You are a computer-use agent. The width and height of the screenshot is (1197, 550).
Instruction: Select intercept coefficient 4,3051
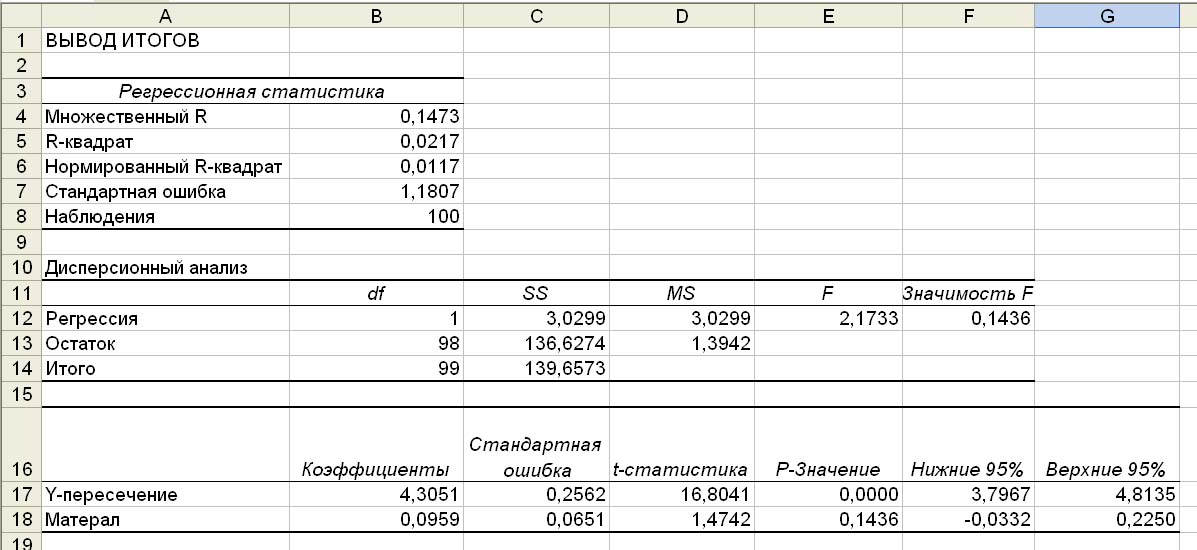(x=376, y=494)
